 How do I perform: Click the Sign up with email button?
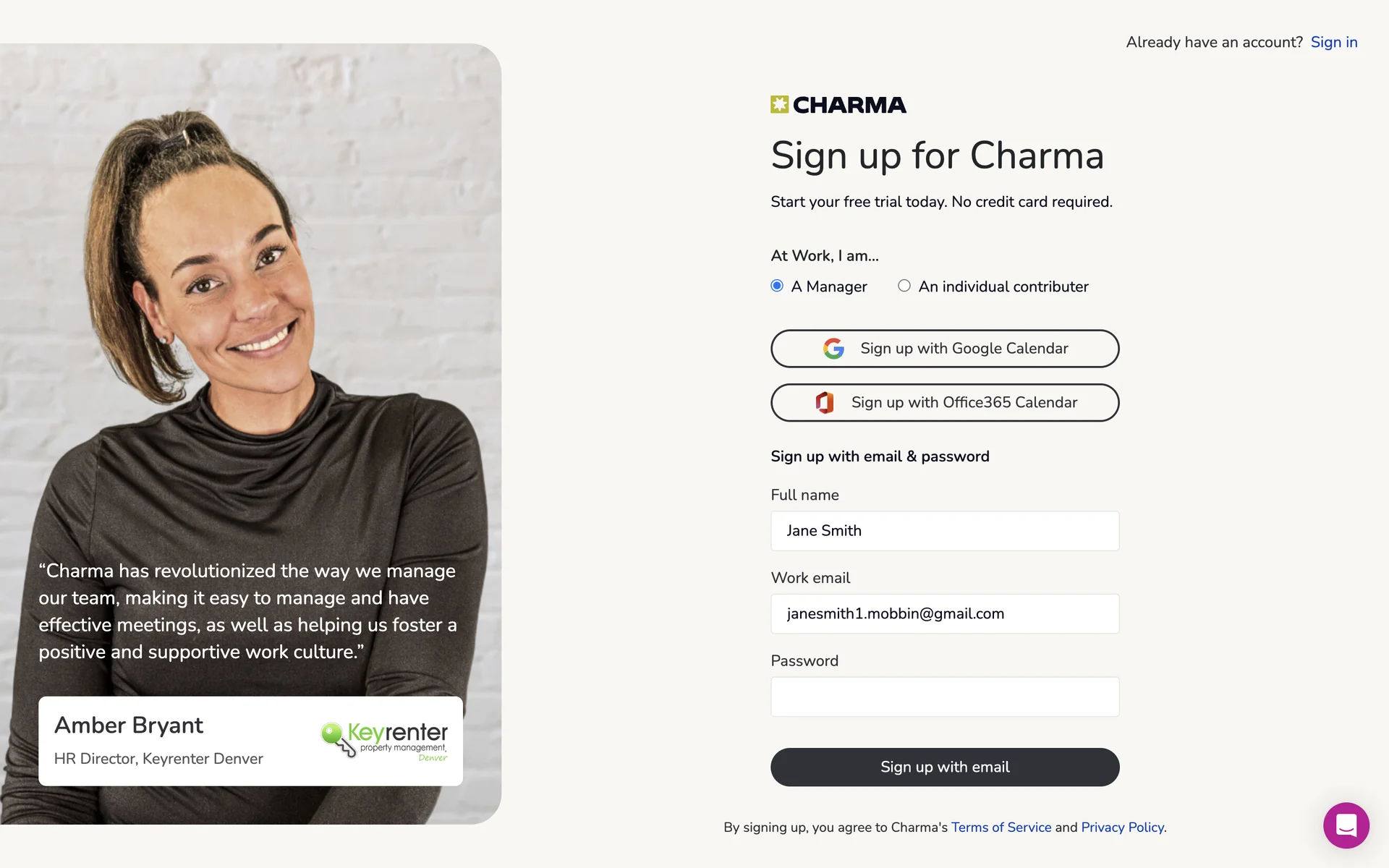click(945, 767)
